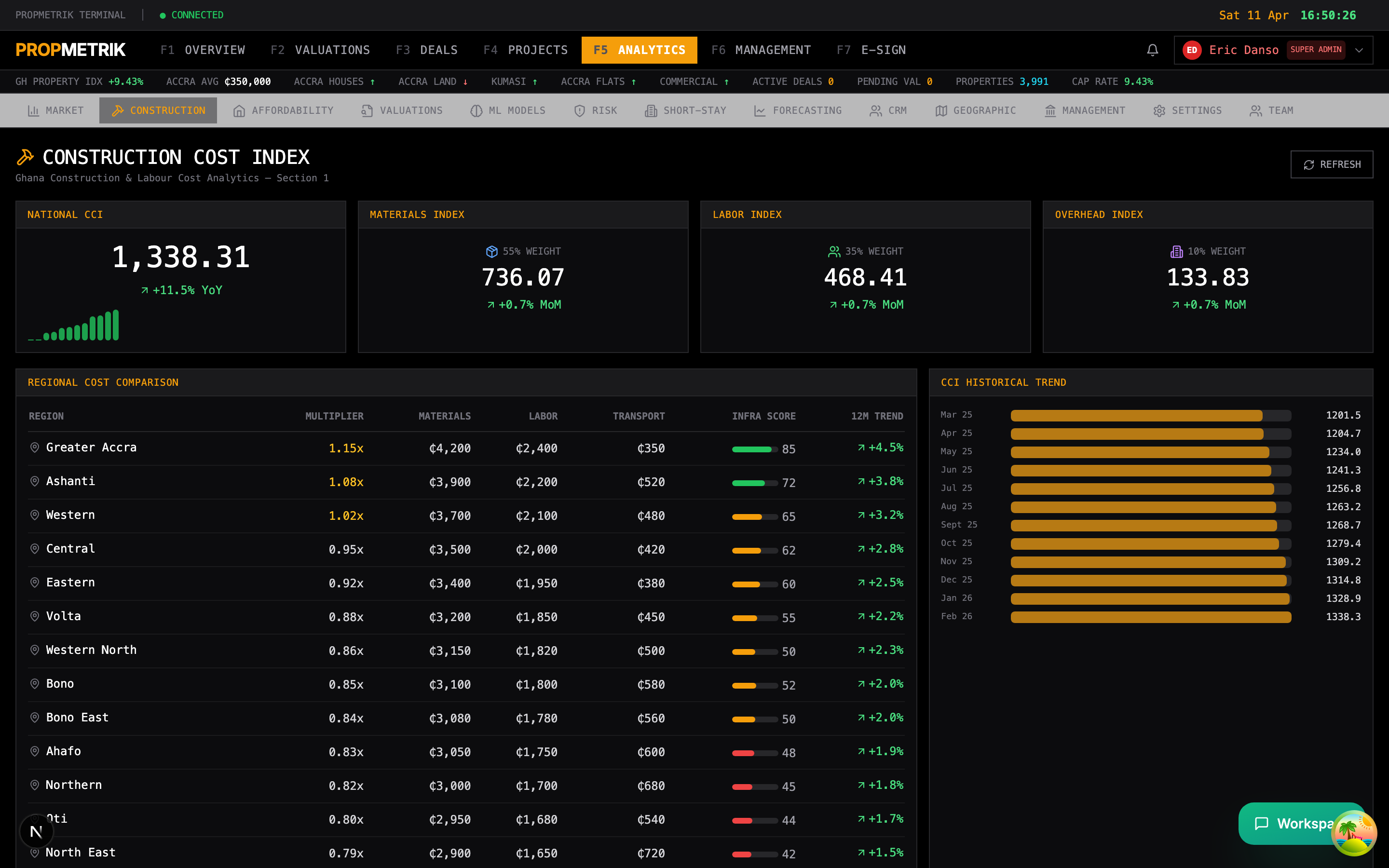Open the Eric Danso account dropdown chevron
Image resolution: width=1389 pixels, height=868 pixels.
[x=1359, y=50]
